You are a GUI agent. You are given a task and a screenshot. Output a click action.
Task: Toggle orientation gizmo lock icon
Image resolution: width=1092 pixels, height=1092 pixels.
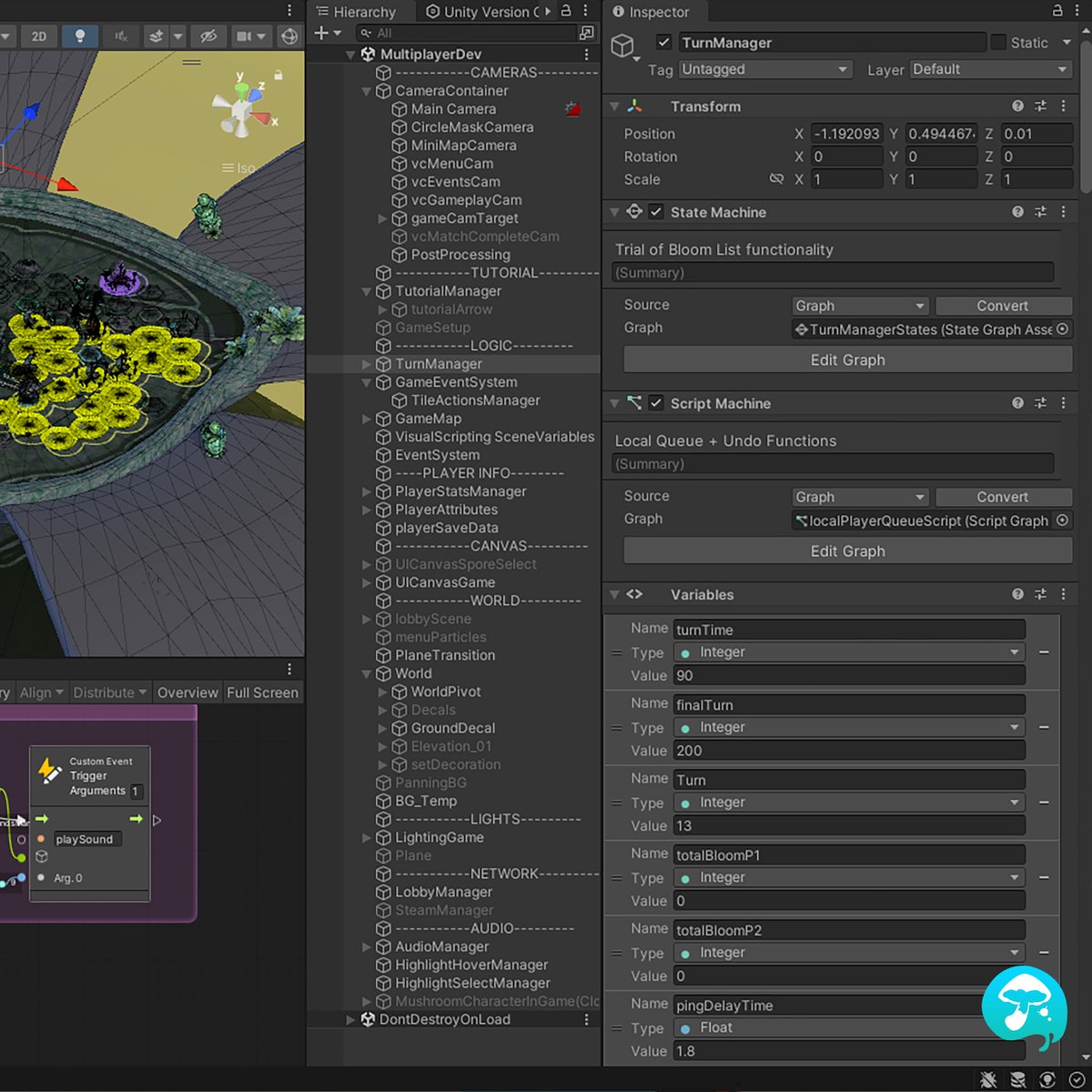click(278, 76)
